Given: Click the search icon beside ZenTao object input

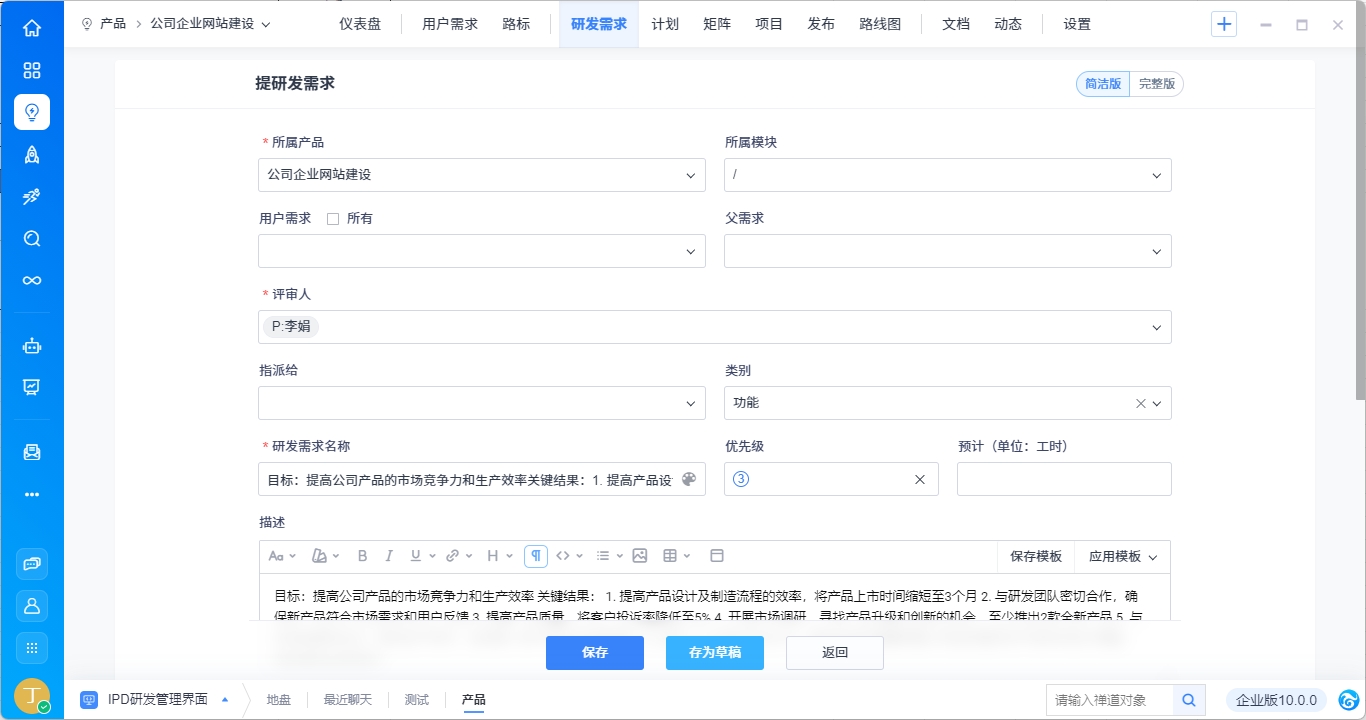Looking at the screenshot, I should coord(1189,700).
